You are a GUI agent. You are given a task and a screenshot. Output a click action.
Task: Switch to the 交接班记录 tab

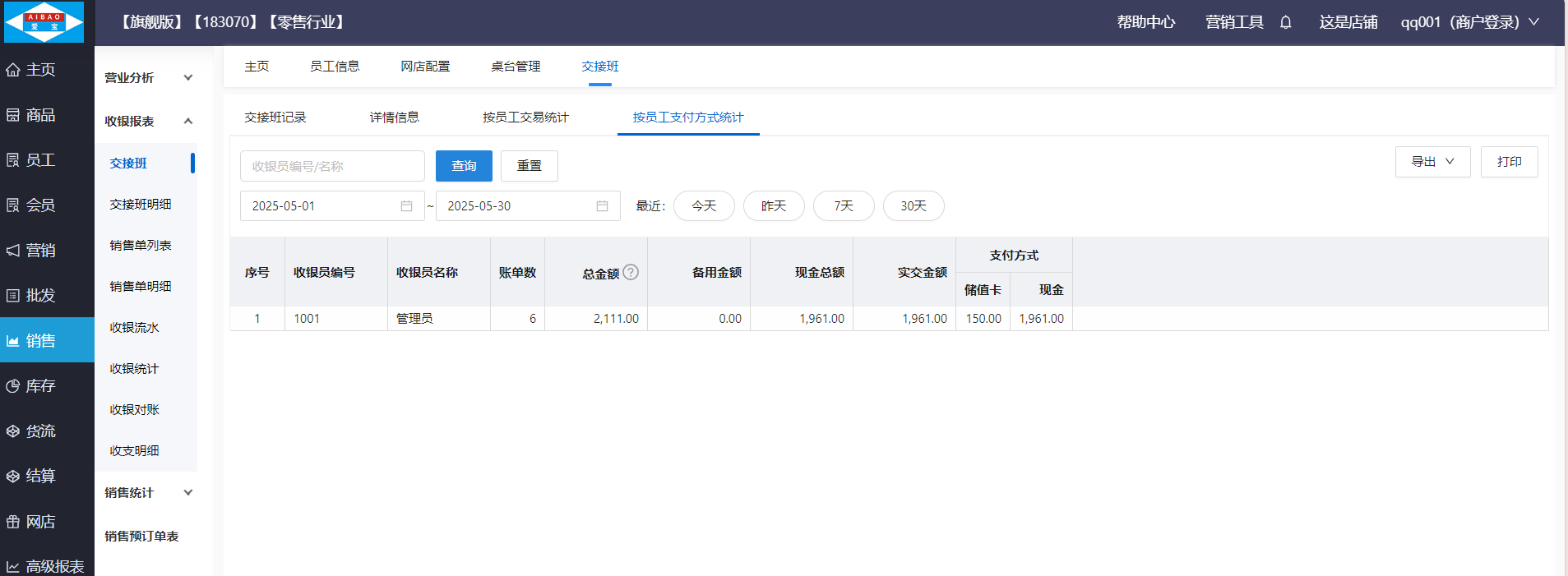pyautogui.click(x=275, y=118)
